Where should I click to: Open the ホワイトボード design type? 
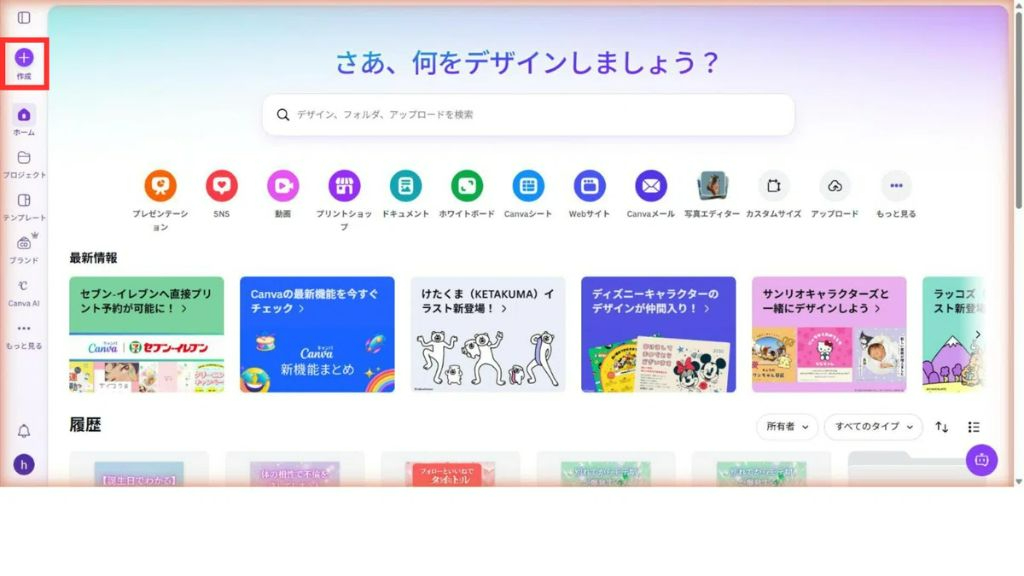[467, 186]
